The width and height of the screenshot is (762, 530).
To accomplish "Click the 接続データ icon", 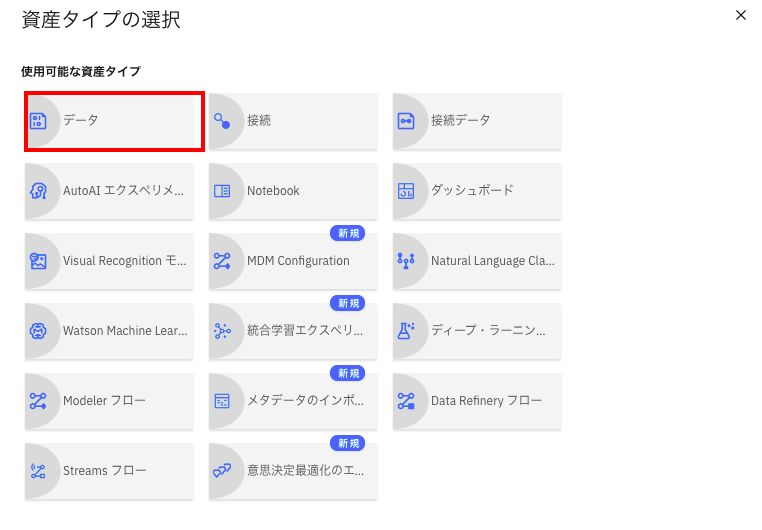I will pos(406,121).
